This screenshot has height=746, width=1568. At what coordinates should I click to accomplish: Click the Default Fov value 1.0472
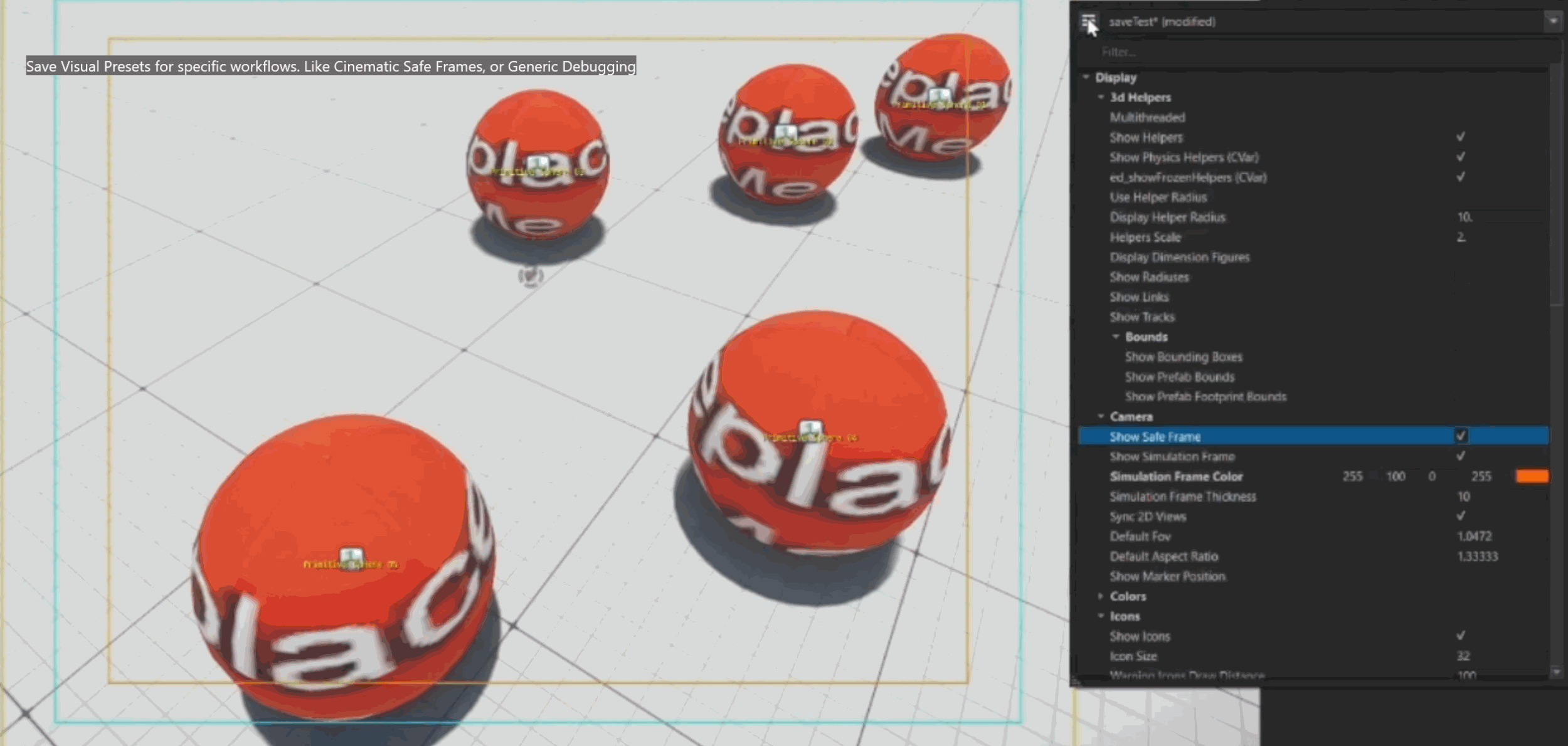[1474, 536]
